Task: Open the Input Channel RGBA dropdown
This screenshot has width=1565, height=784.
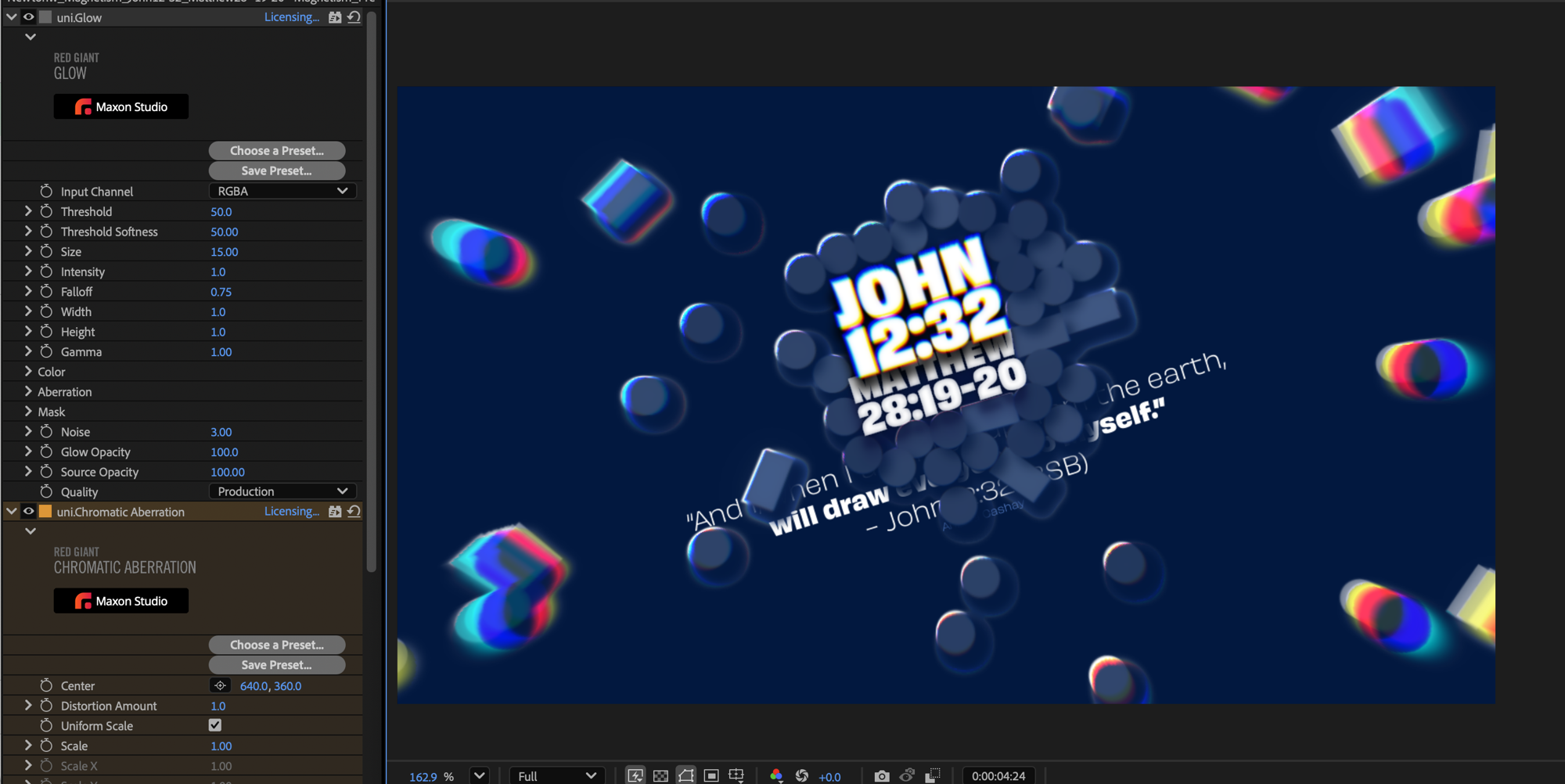Action: tap(282, 191)
